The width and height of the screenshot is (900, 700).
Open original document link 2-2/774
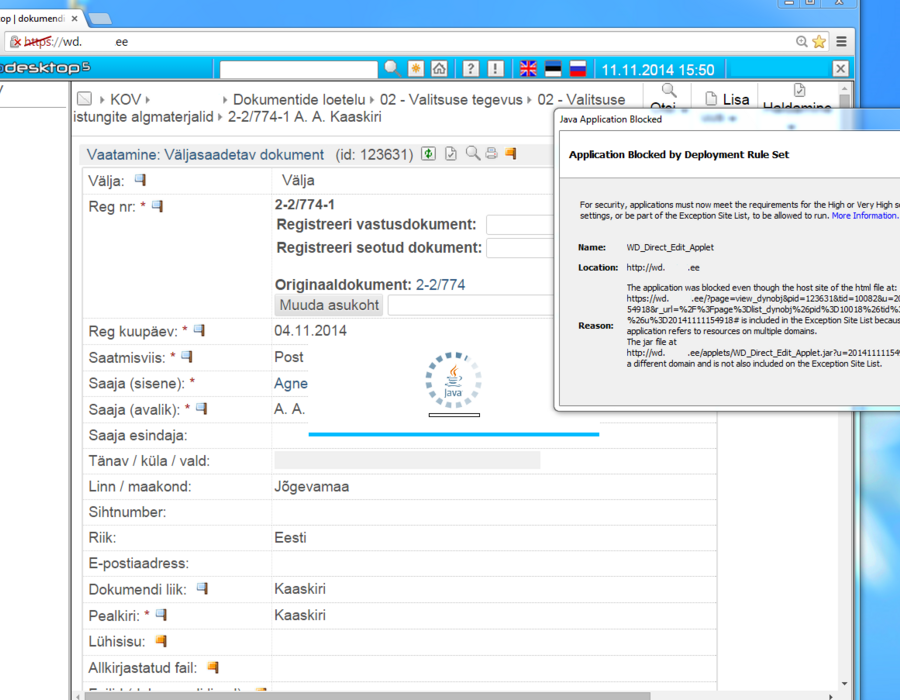tap(440, 285)
